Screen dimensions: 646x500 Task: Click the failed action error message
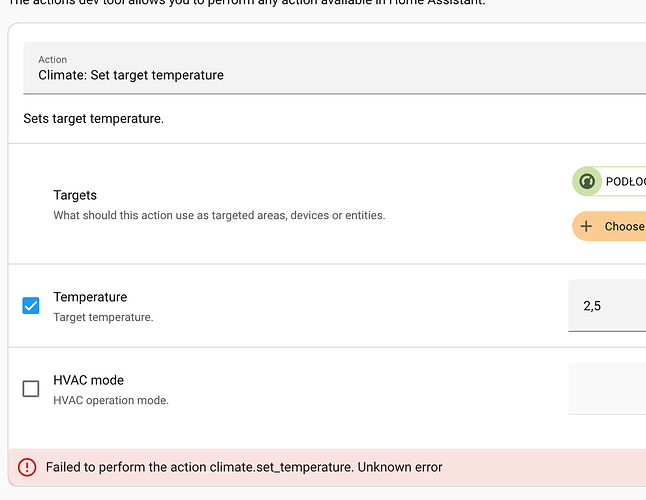pyautogui.click(x=244, y=467)
